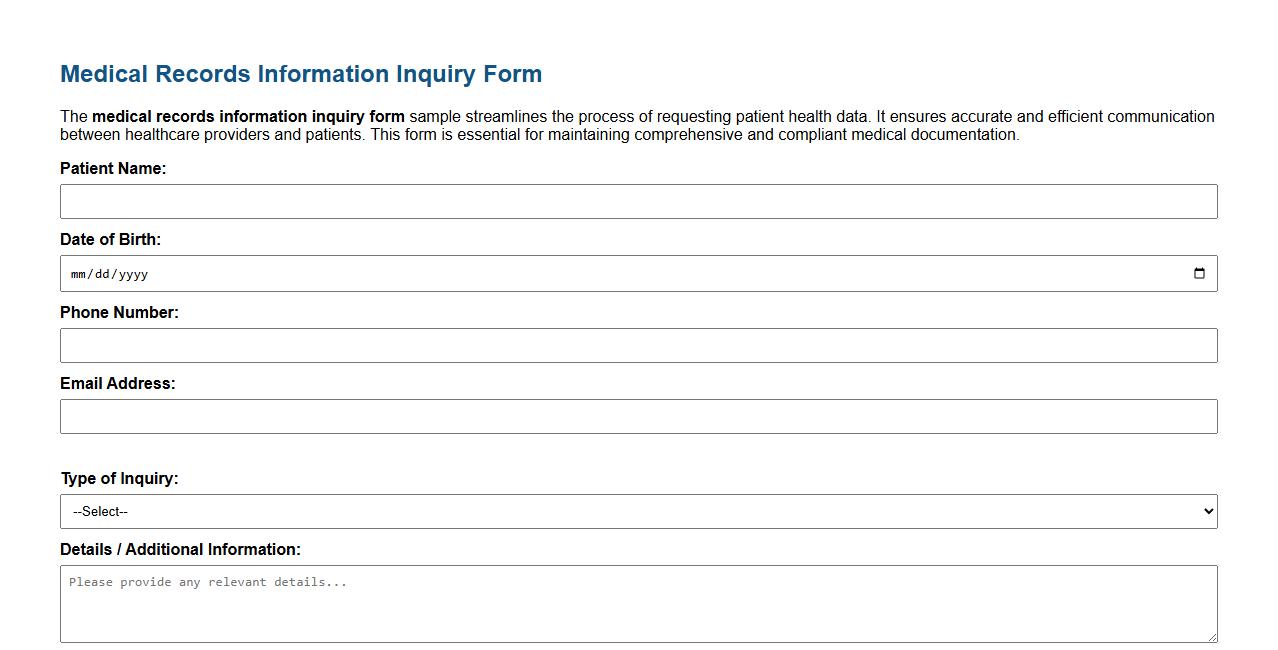The height and width of the screenshot is (650, 1278).
Task: Select the mm segment of Date of Birth
Action: (78, 273)
